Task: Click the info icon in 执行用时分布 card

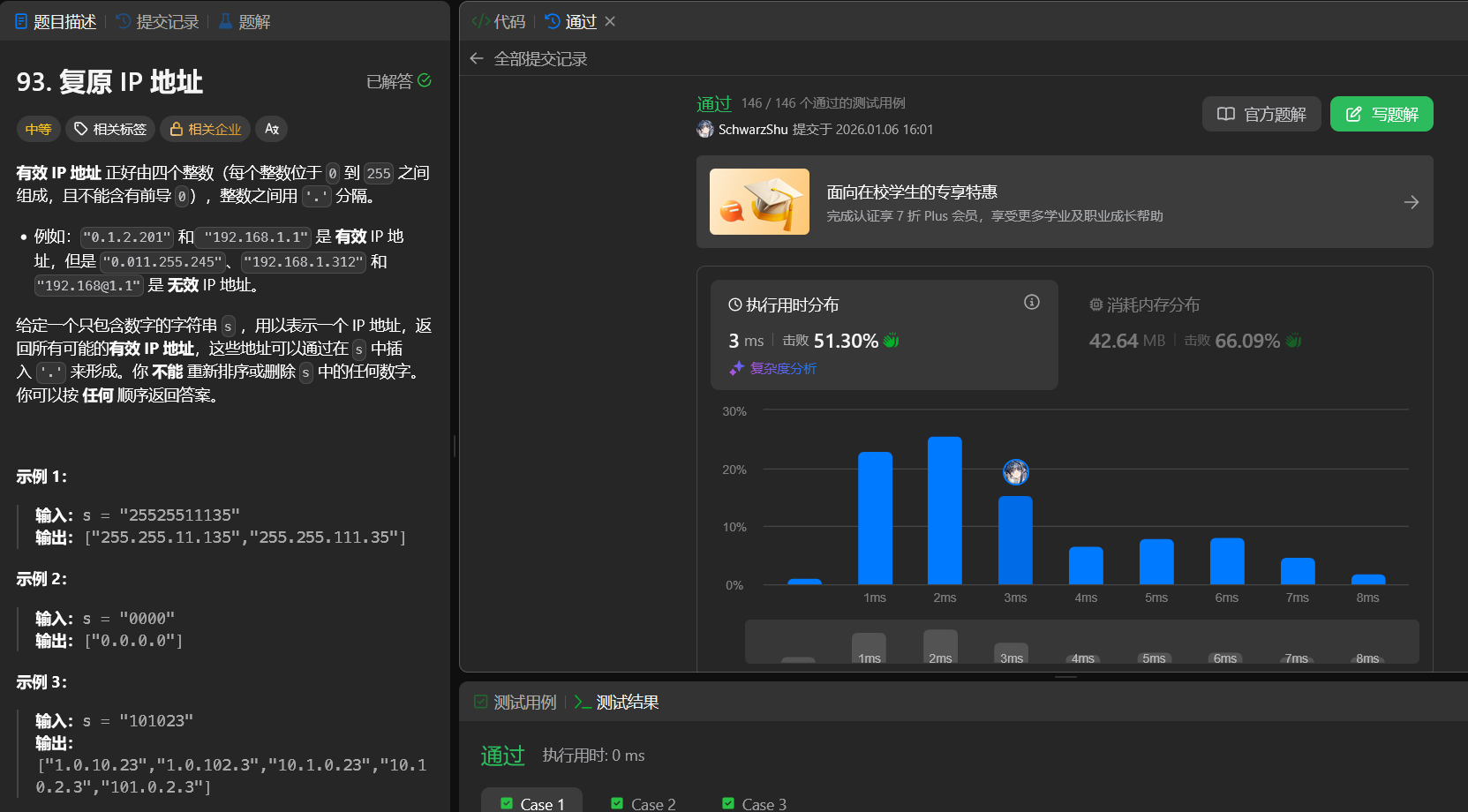Action: (1031, 303)
